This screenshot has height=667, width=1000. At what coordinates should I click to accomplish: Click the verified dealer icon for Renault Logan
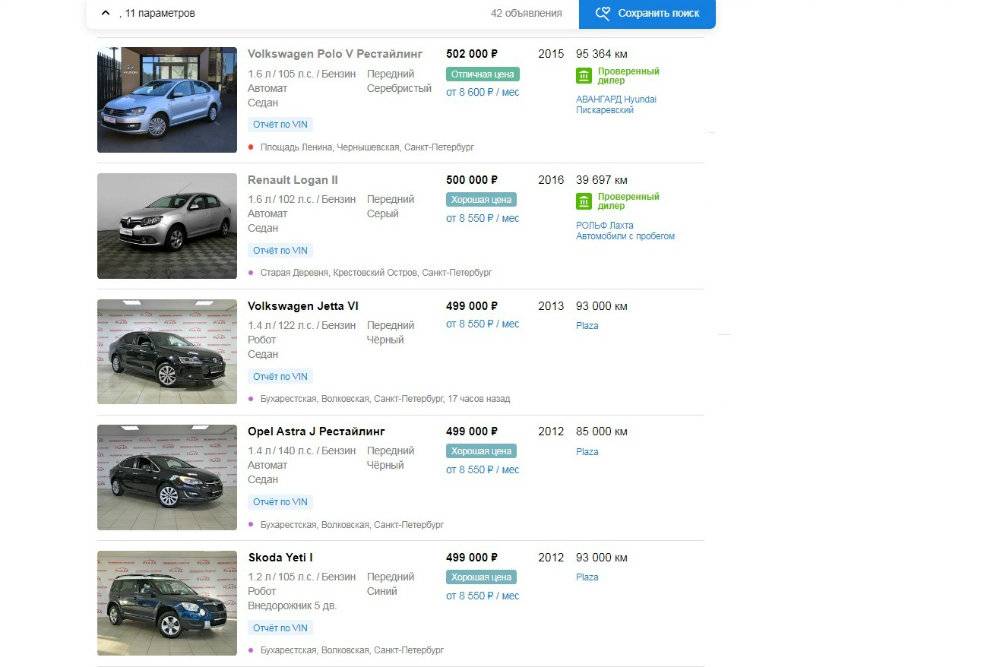point(584,202)
